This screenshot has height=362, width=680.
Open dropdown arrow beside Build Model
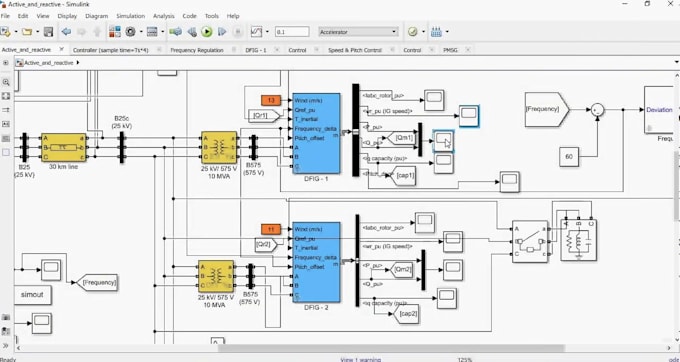click(x=447, y=32)
